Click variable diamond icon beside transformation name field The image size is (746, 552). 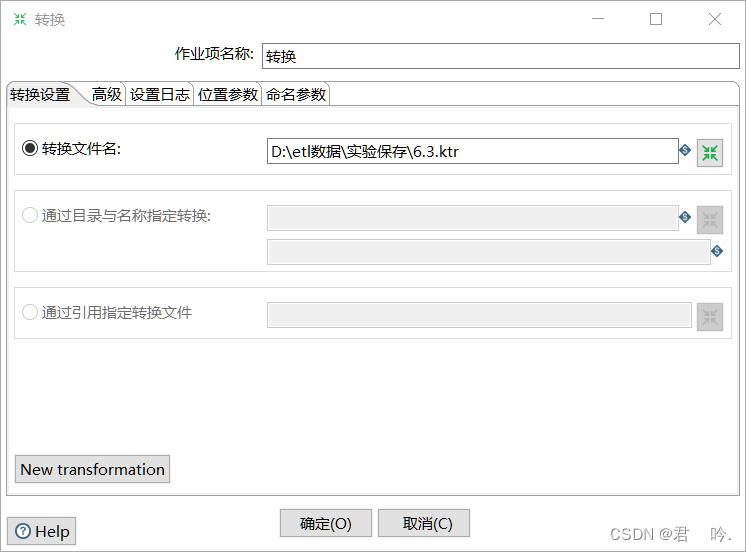(717, 251)
